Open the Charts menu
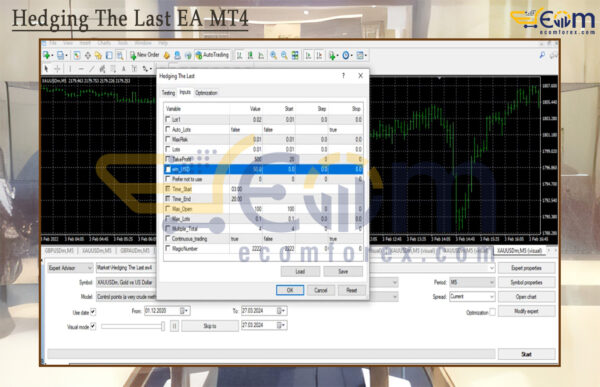 (104, 43)
